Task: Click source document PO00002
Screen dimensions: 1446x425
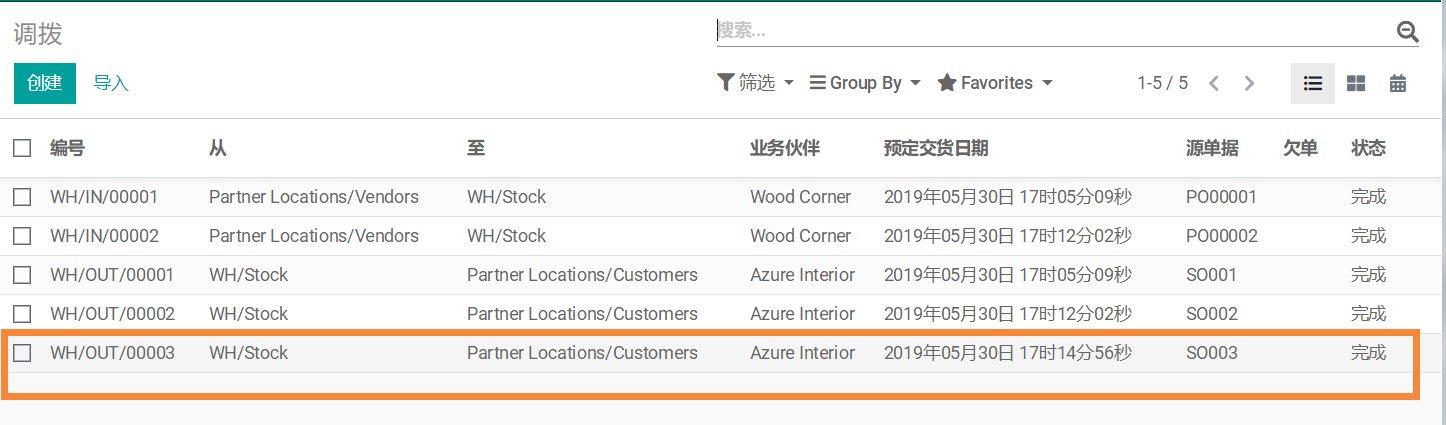Action: click(x=1222, y=236)
